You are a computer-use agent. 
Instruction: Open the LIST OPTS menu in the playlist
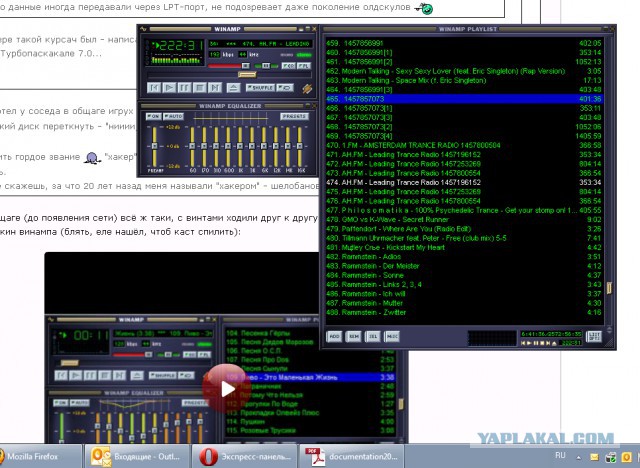click(593, 337)
